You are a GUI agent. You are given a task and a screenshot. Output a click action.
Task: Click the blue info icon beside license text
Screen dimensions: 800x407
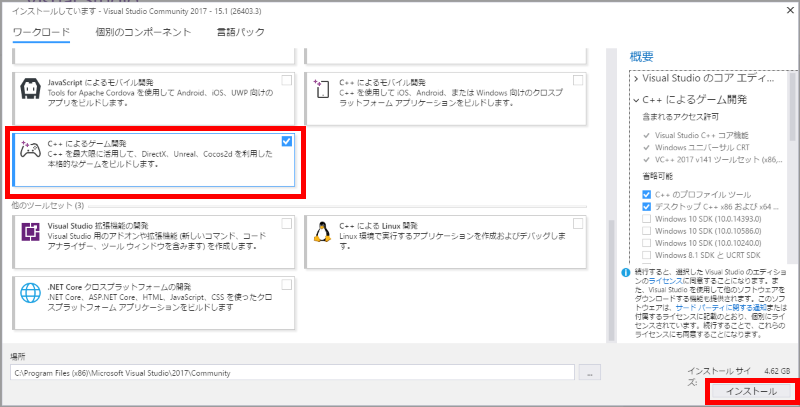[626, 272]
